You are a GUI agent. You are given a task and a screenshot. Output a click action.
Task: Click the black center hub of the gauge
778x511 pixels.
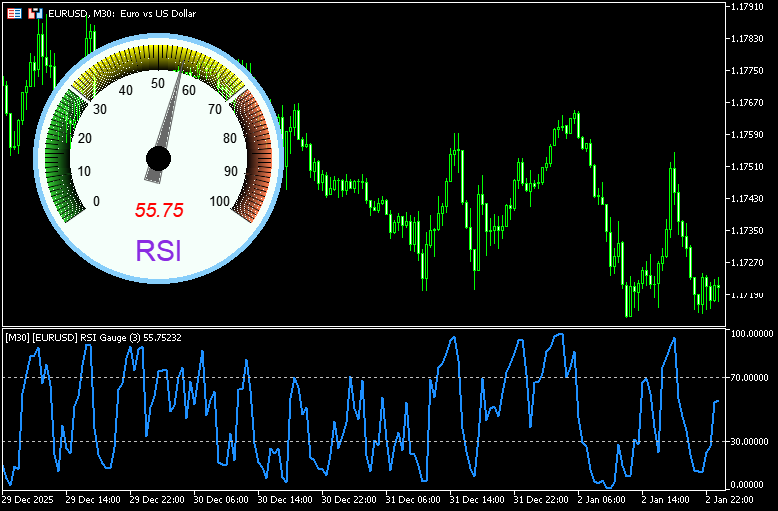coord(158,158)
